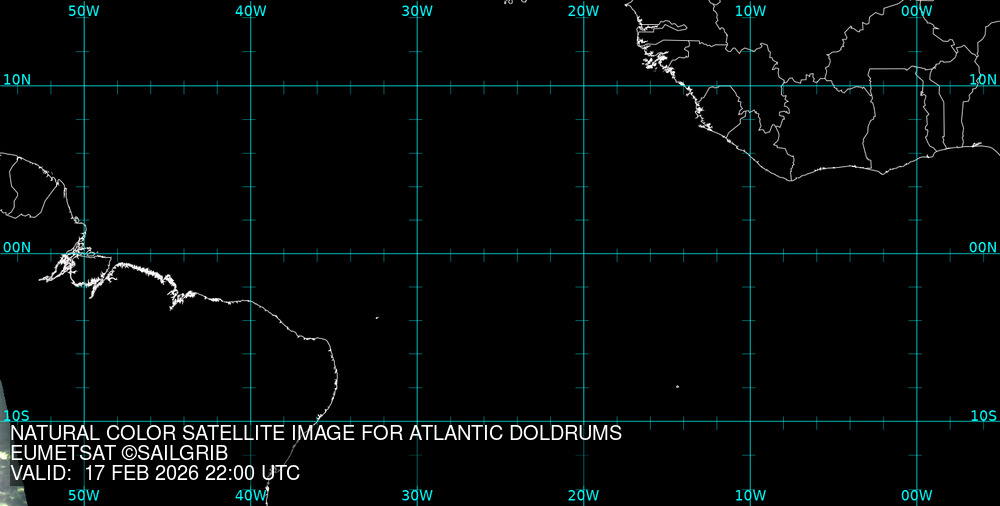Click the grid intersection of 10W and equator
The width and height of the screenshot is (1000, 506).
click(750, 253)
